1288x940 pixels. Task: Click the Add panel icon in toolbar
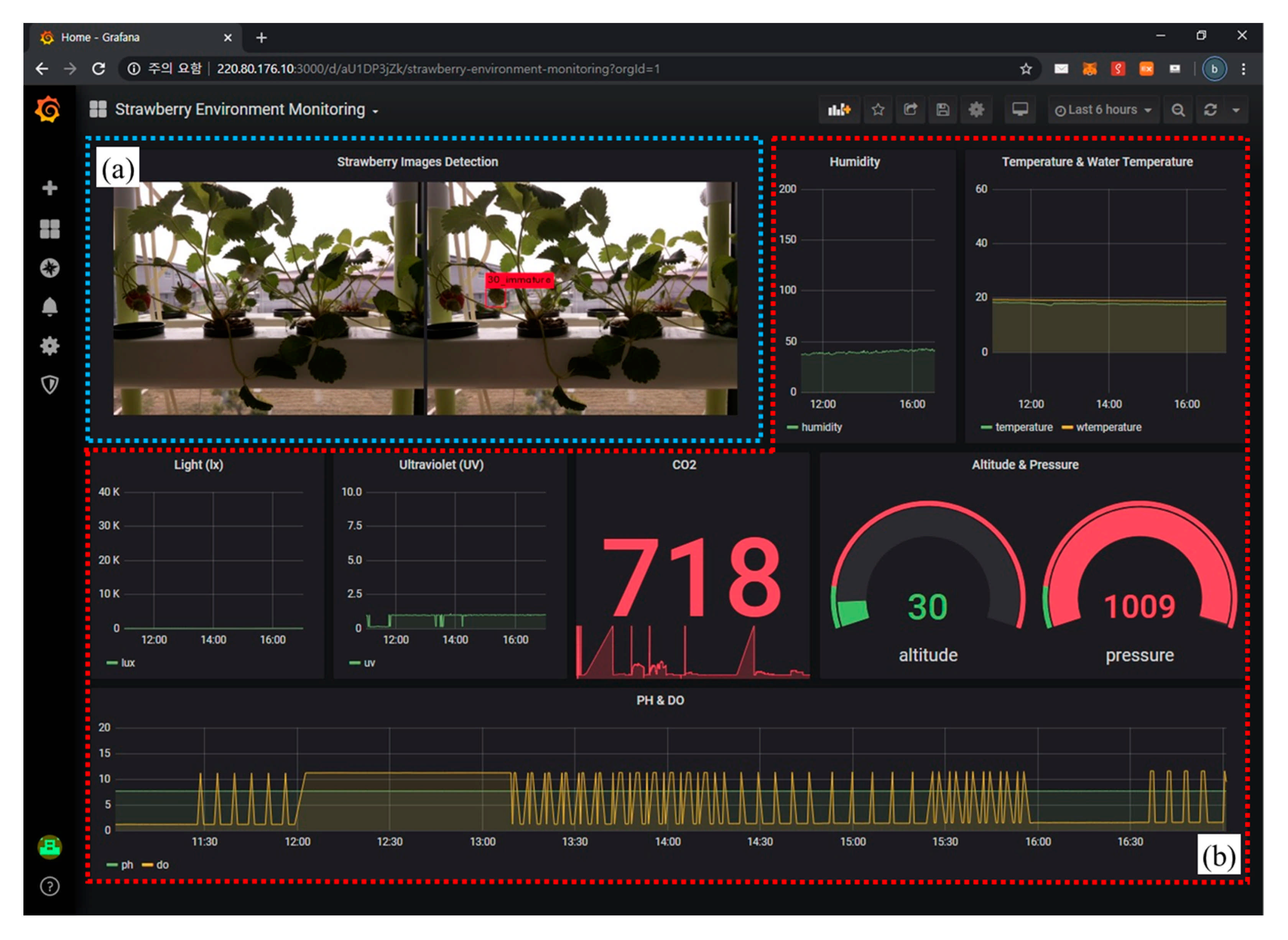[839, 110]
